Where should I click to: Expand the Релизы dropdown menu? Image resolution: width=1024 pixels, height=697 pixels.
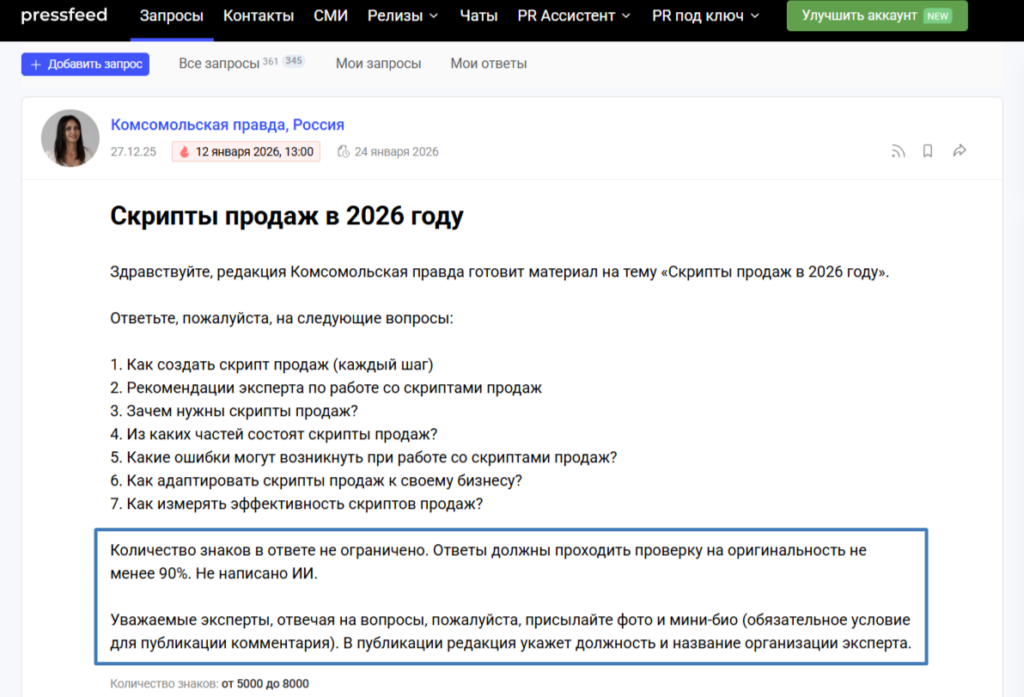click(403, 16)
